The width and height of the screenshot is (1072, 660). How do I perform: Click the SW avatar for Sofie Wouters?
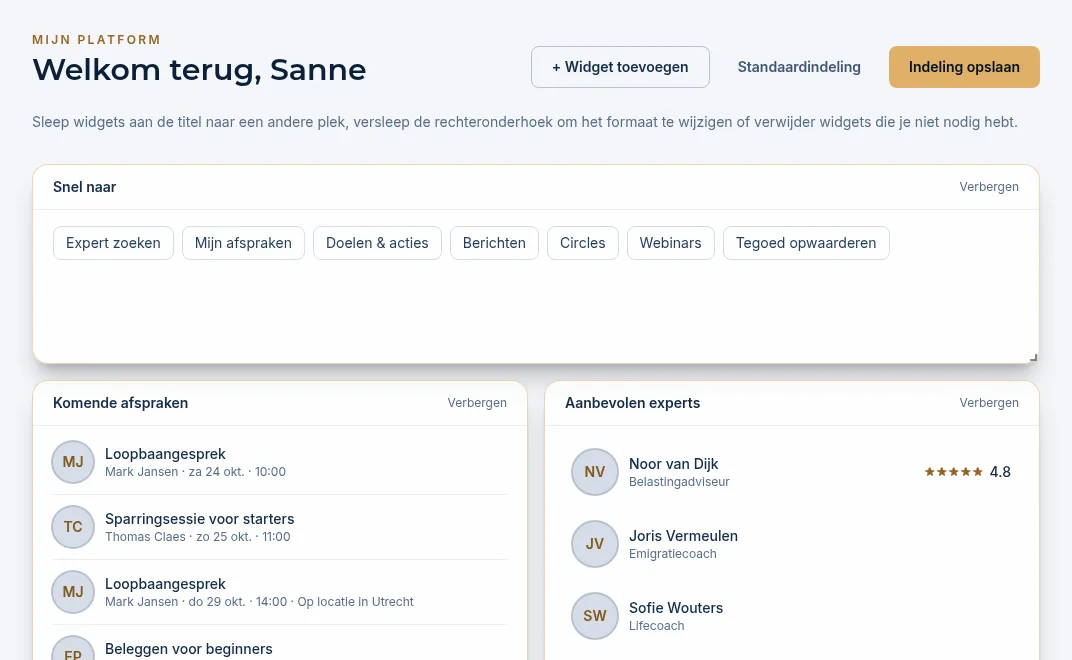(595, 616)
